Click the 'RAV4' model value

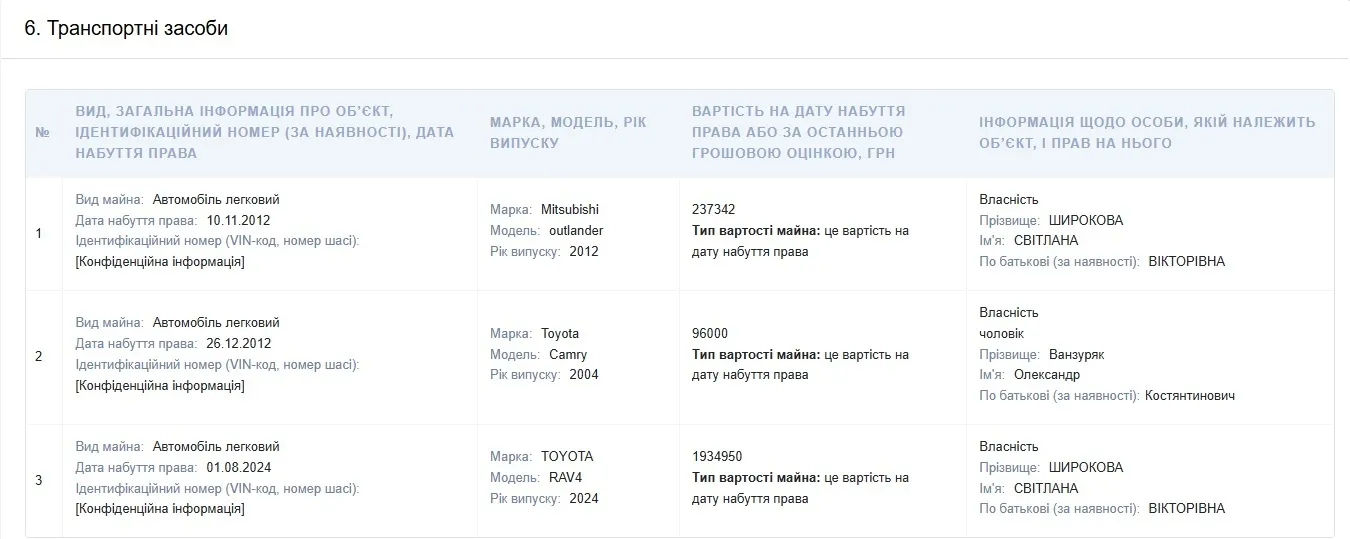coord(567,478)
